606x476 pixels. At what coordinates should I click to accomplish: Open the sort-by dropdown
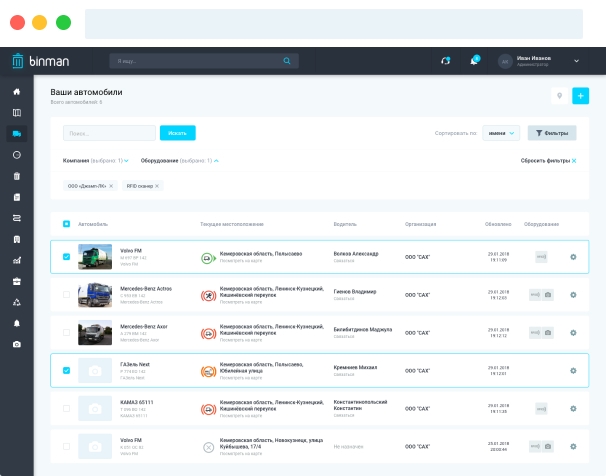click(x=500, y=132)
